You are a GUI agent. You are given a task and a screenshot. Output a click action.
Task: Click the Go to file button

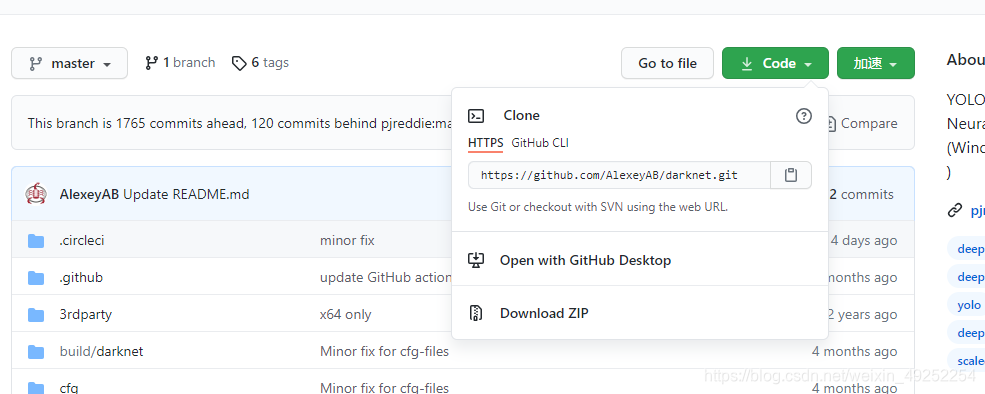point(667,63)
